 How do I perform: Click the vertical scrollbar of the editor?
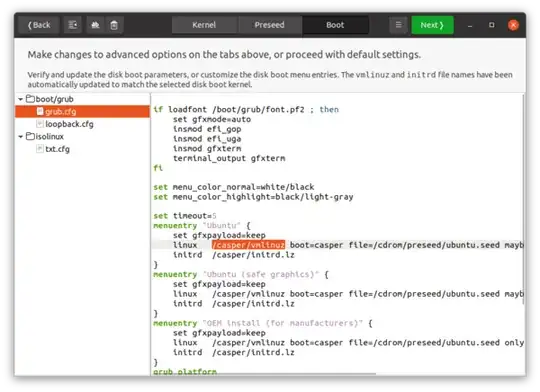[523, 200]
